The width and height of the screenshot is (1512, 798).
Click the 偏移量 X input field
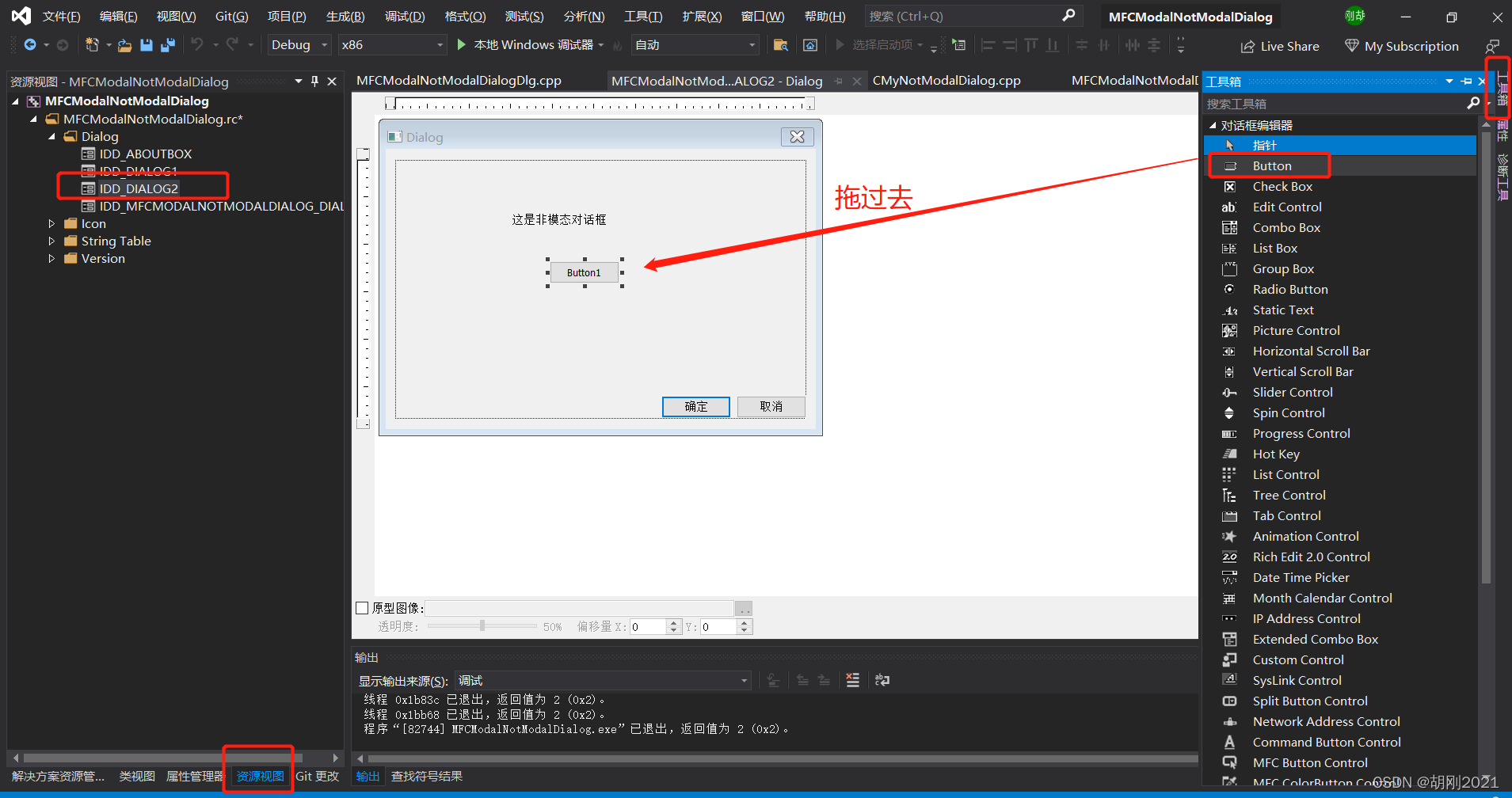[648, 627]
